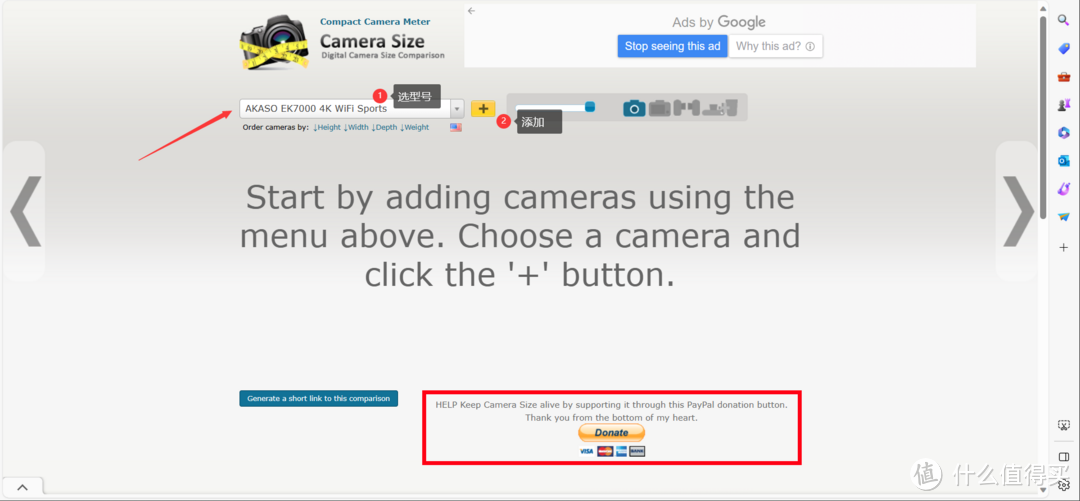Go to previous camera with left chevron
The image size is (1080, 501).
click(x=25, y=211)
